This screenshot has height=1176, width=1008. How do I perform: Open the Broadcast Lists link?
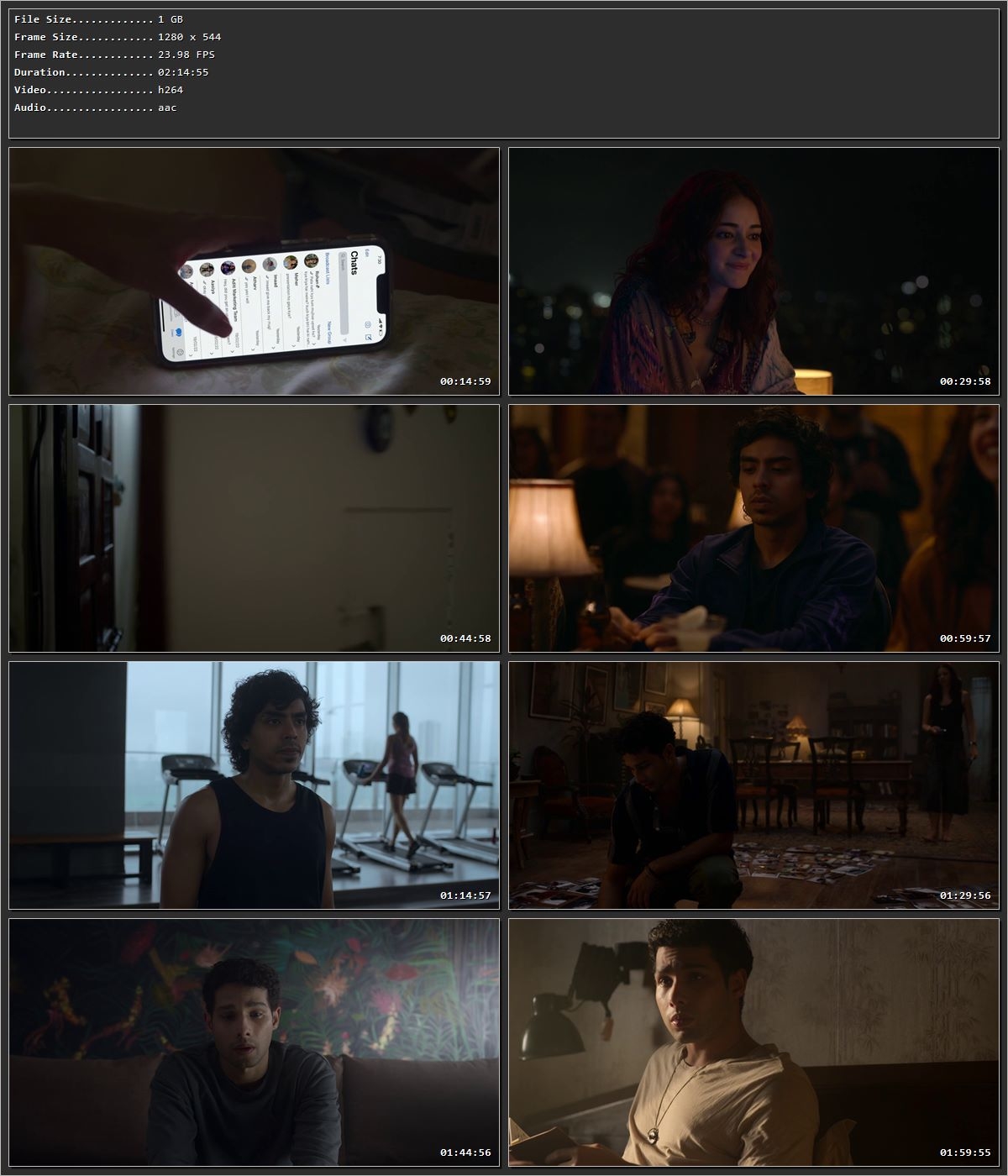tap(327, 269)
